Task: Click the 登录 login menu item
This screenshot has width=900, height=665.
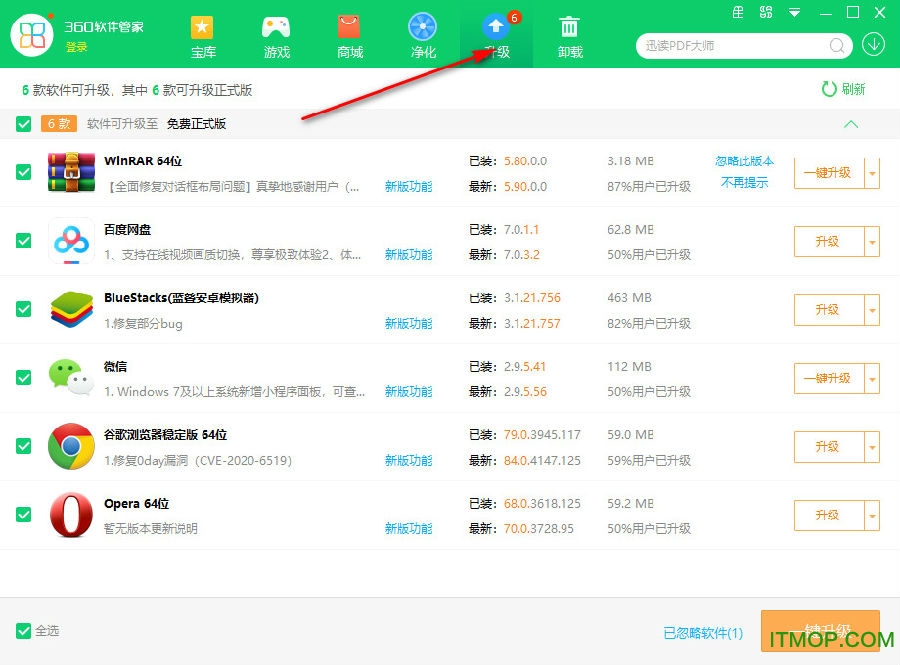Action: (77, 46)
